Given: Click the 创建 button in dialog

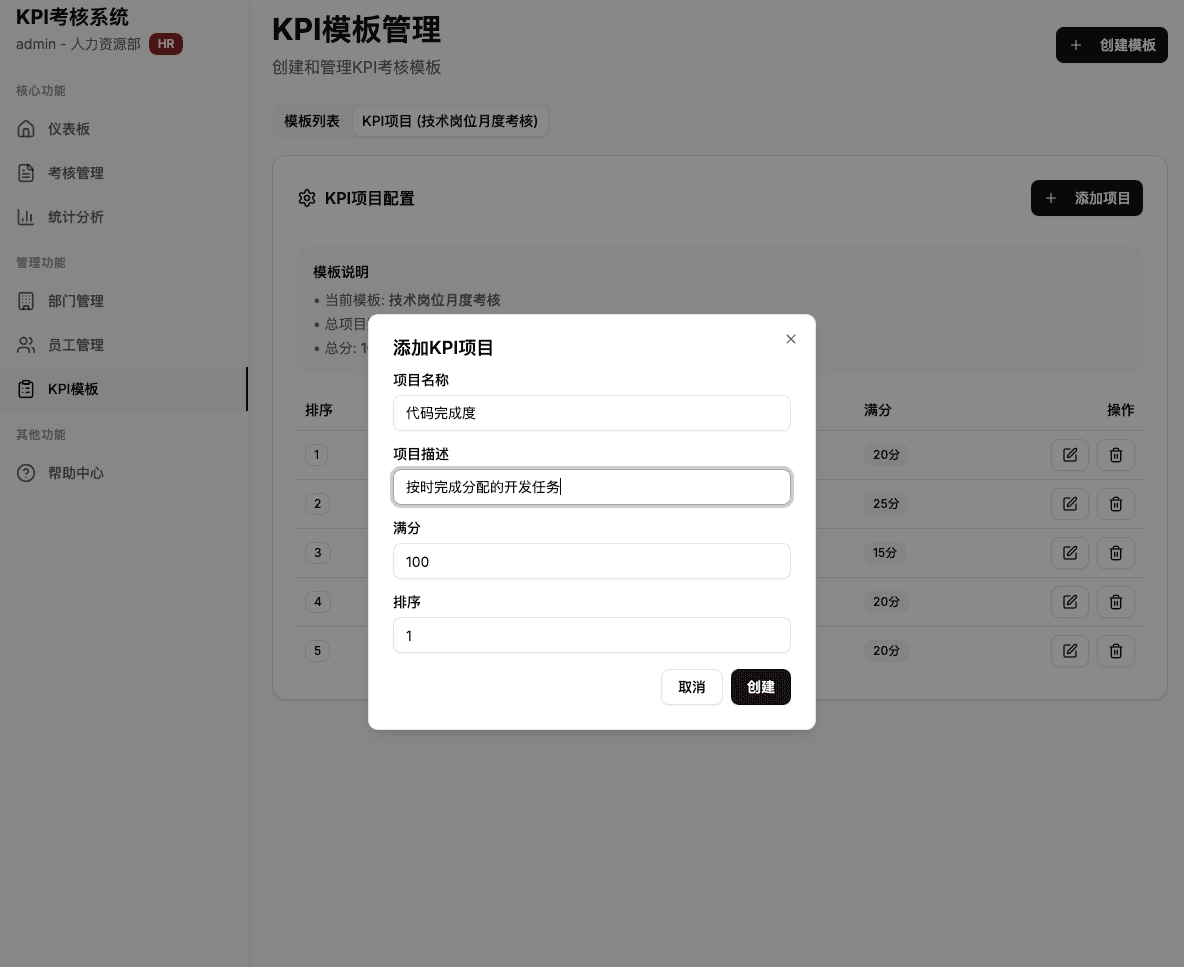Looking at the screenshot, I should (760, 687).
